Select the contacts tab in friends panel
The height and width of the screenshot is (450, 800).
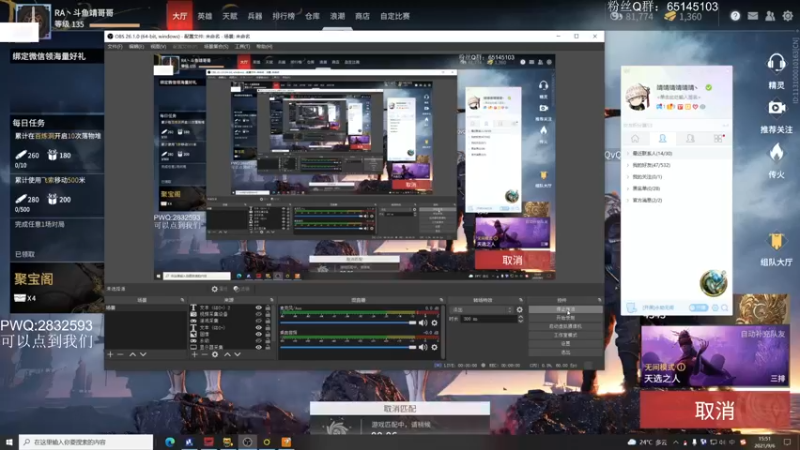point(662,138)
